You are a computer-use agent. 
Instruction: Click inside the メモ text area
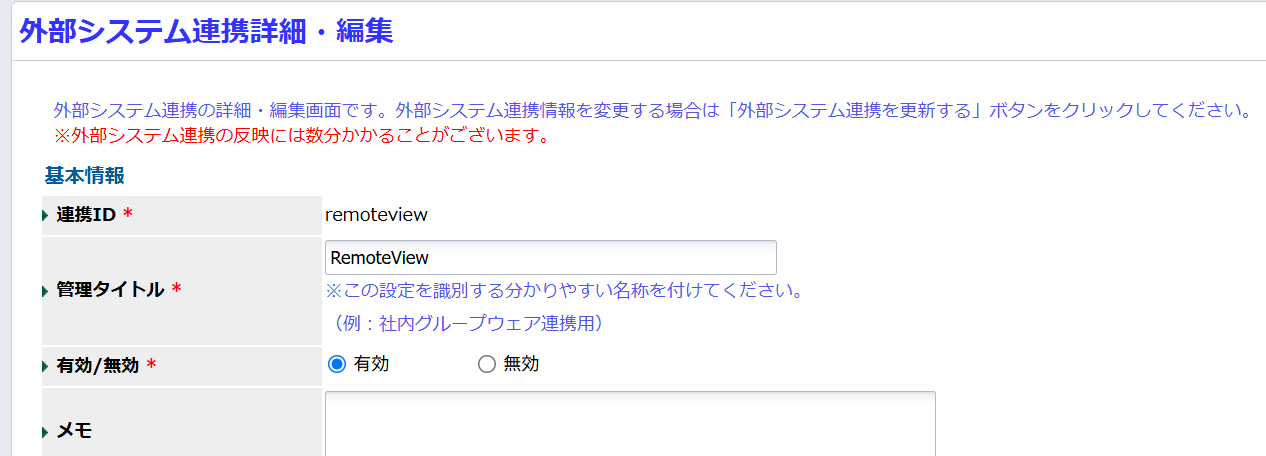pyautogui.click(x=630, y=424)
